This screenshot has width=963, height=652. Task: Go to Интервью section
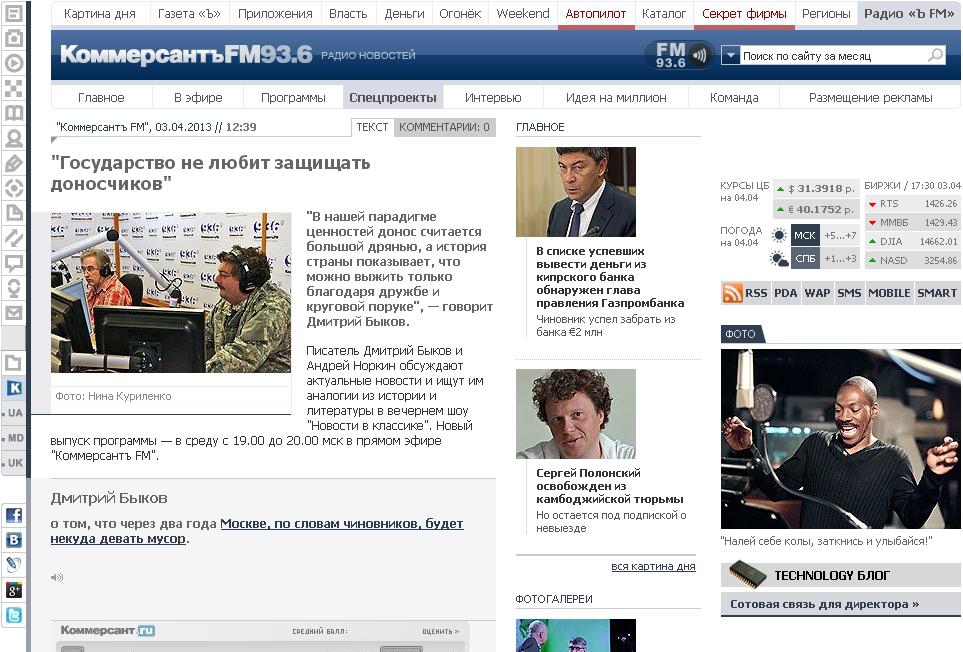pos(493,98)
